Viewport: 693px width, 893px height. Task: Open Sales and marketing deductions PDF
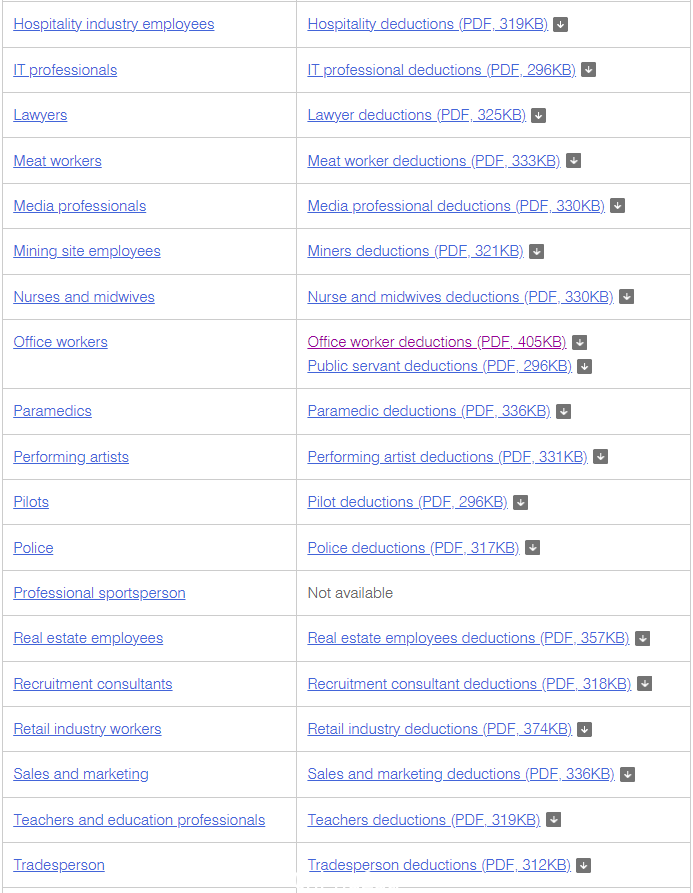[x=461, y=775]
